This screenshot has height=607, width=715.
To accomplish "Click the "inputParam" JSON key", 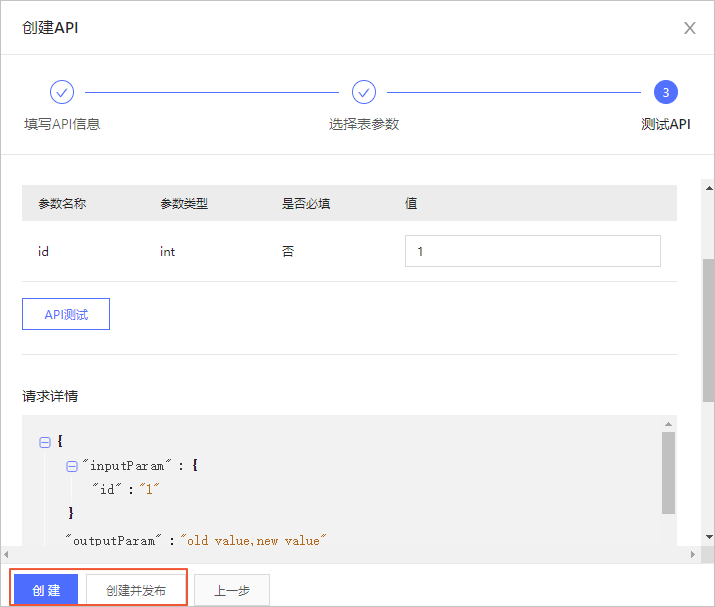I will [127, 466].
